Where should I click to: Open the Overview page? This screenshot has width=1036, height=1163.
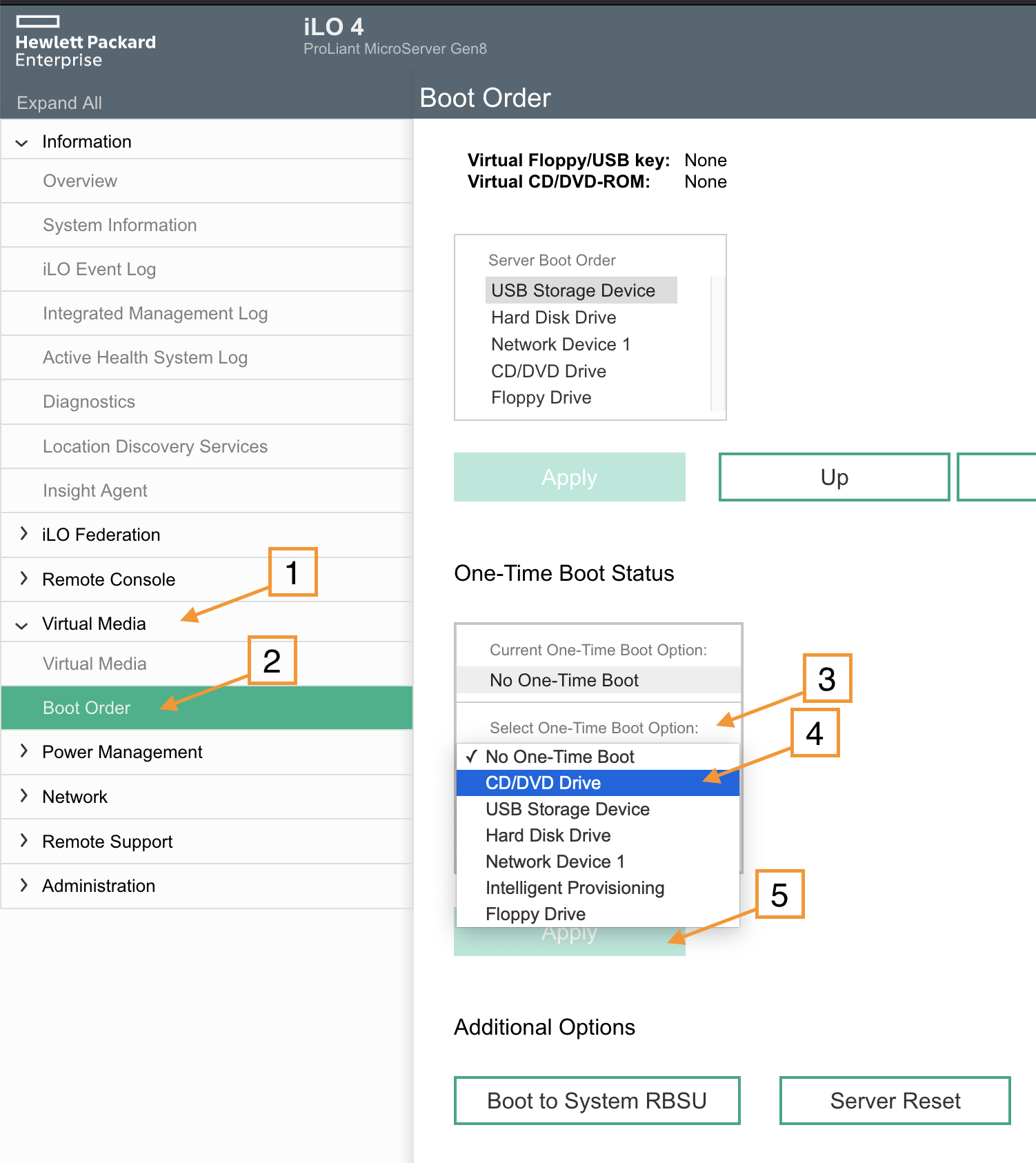point(80,181)
